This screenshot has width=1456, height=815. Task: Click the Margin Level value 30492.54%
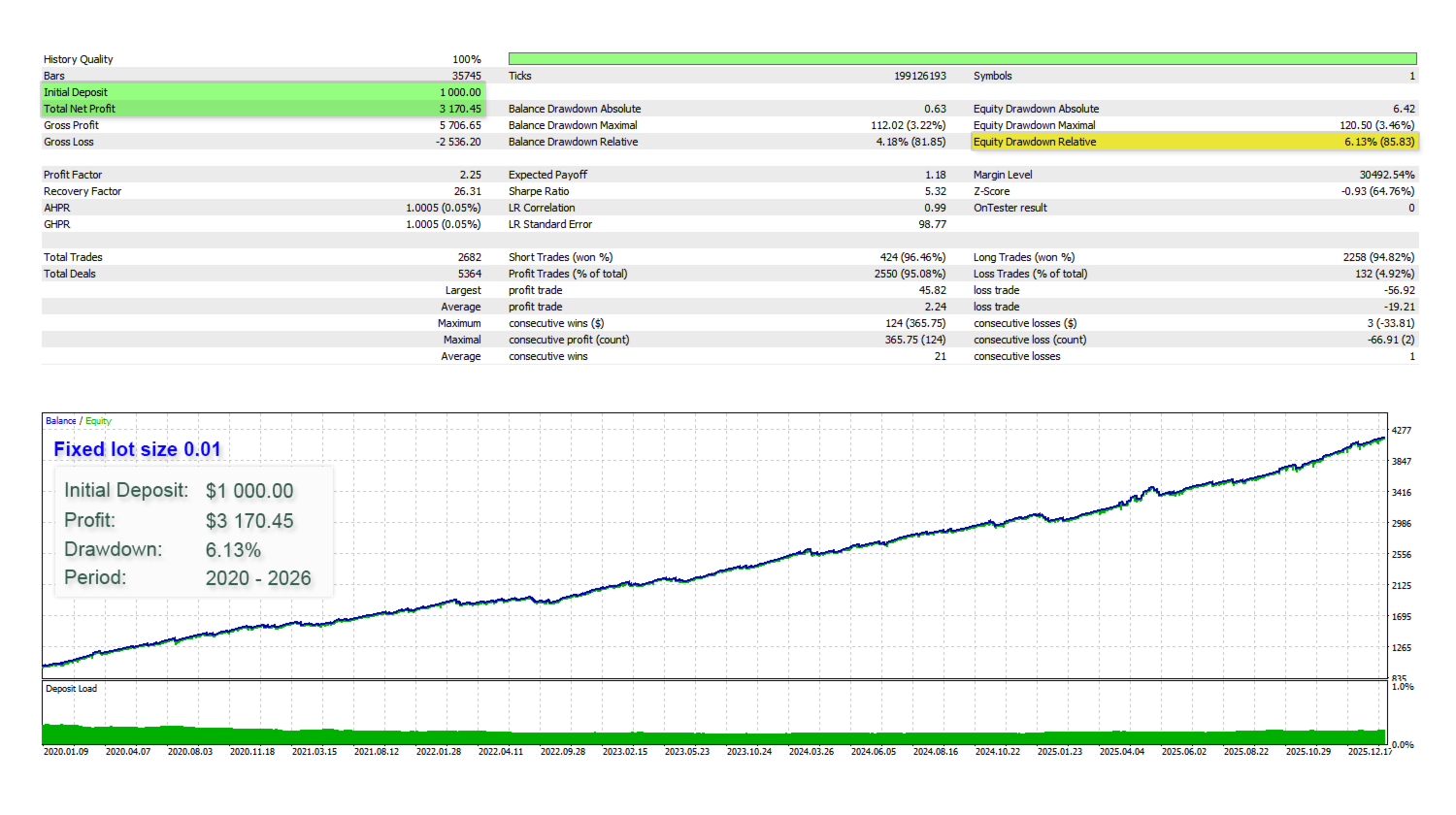click(x=1387, y=175)
